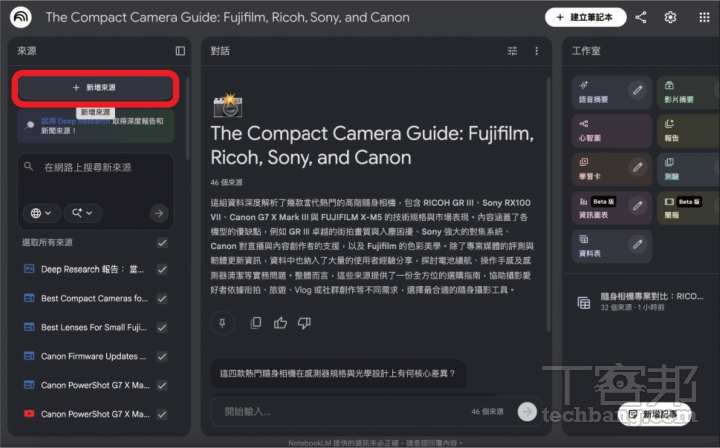Image resolution: width=720 pixels, height=448 pixels.
Task: Open the Google apps grid icon
Action: pyautogui.click(x=704, y=17)
